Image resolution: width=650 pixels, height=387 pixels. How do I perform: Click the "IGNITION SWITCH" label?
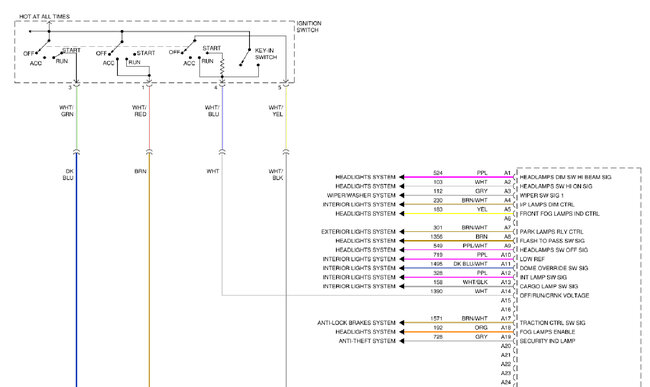(309, 27)
